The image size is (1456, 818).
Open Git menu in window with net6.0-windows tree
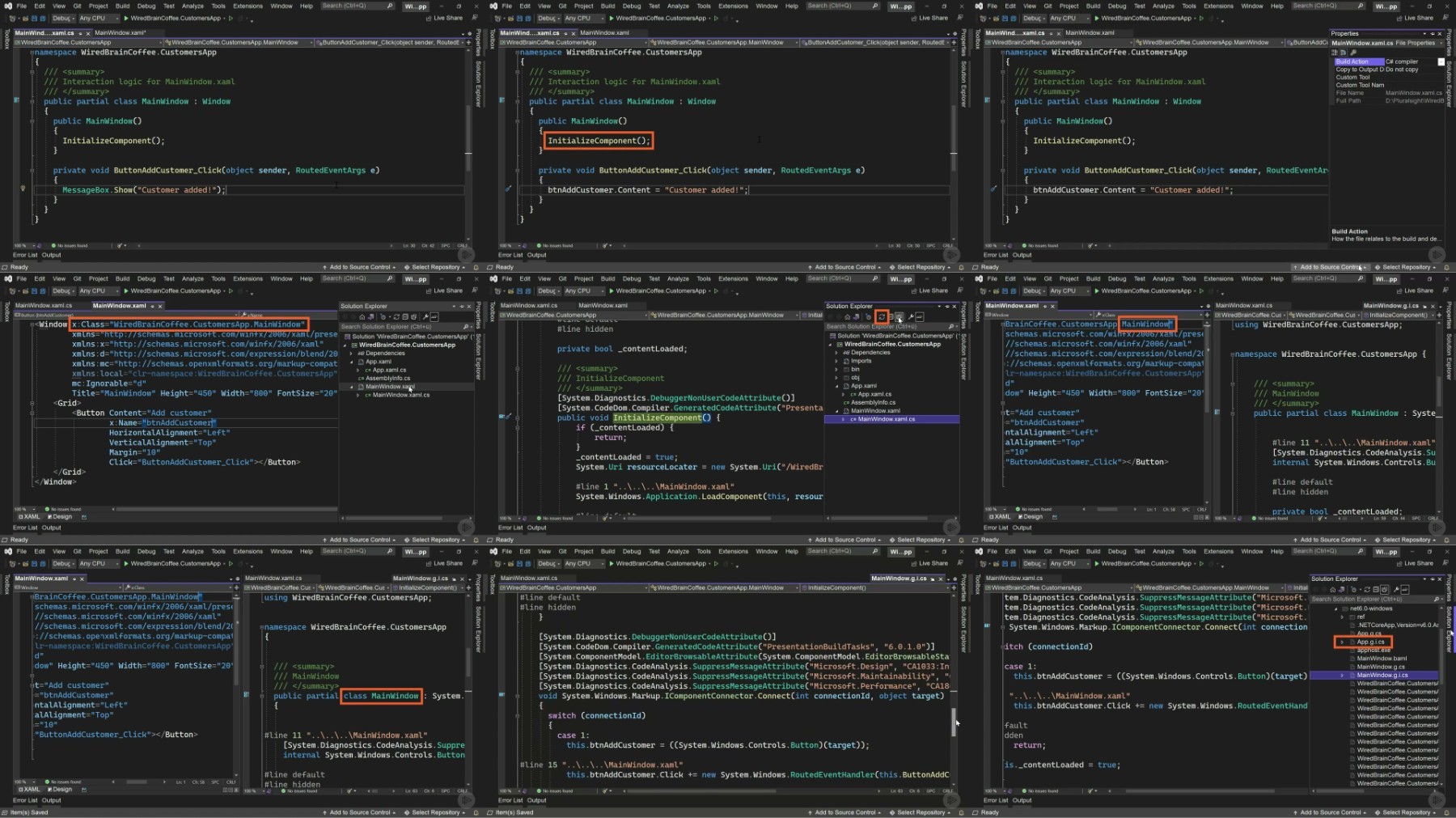(x=1048, y=551)
